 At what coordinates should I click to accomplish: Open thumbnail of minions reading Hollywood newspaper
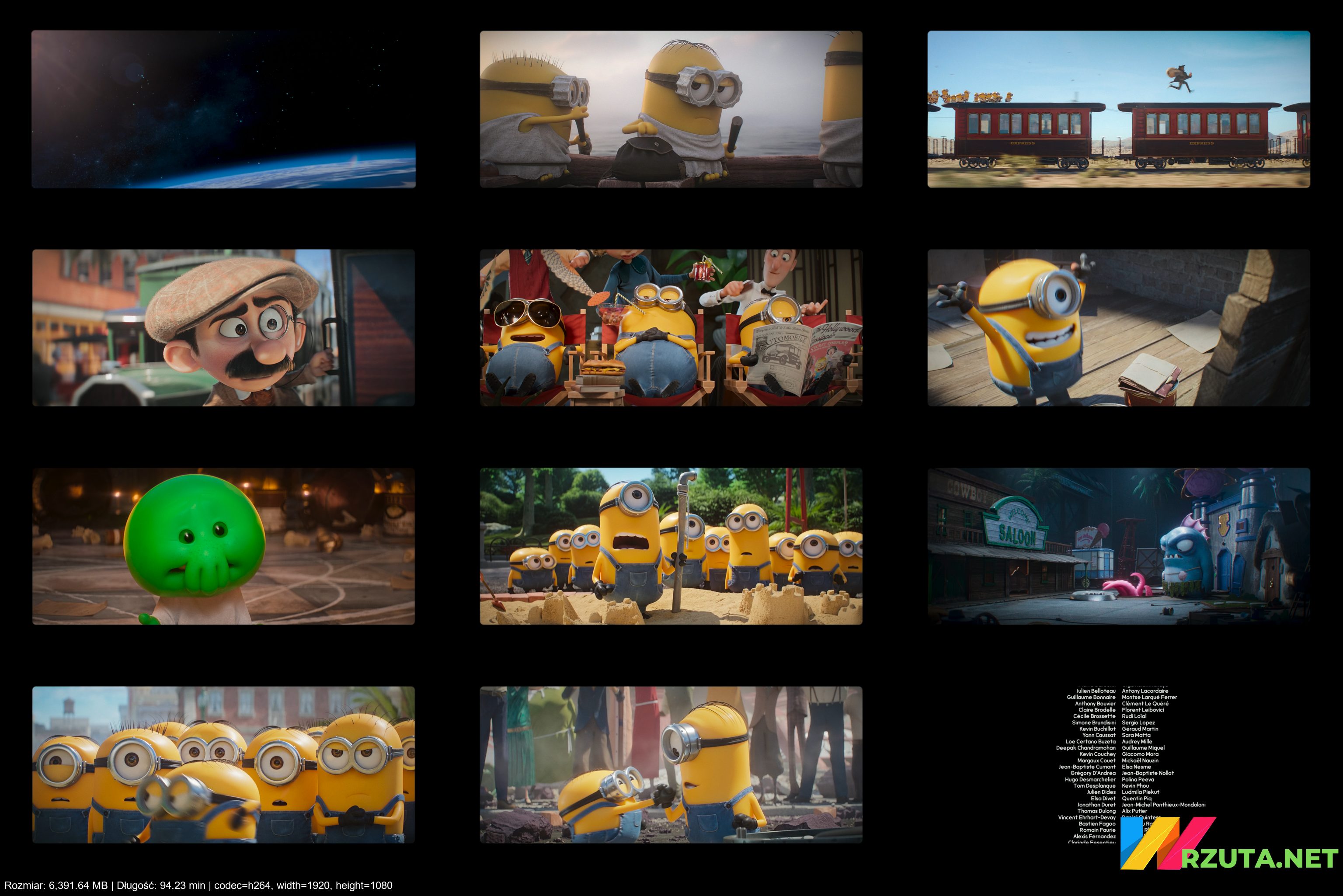click(x=671, y=328)
